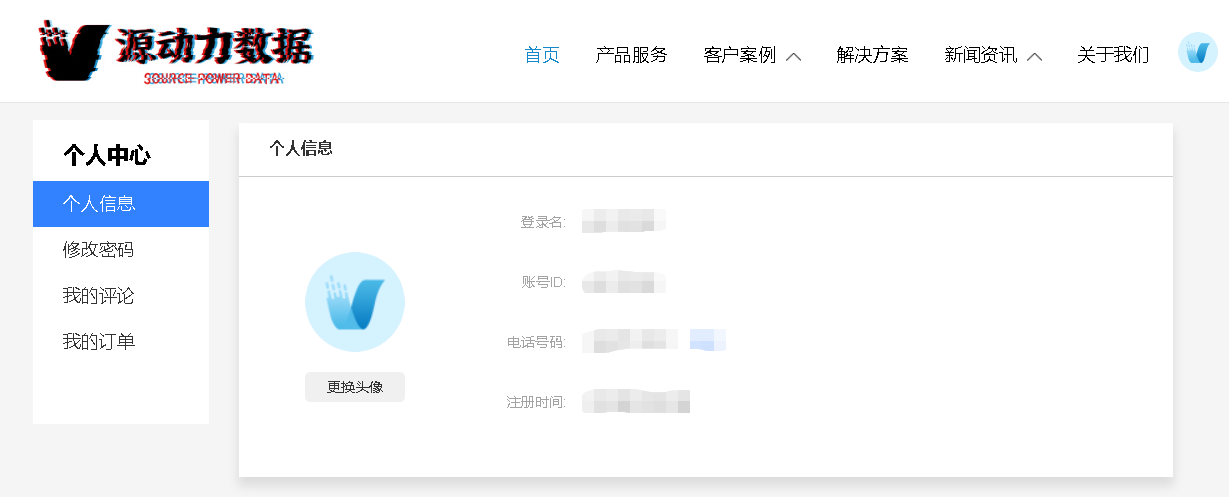Open the user avatar icon in navbar
This screenshot has width=1229, height=497.
click(x=1197, y=52)
